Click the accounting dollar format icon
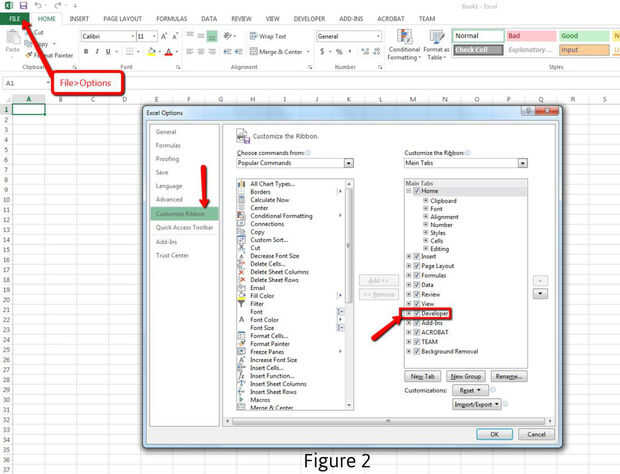The height and width of the screenshot is (474, 620). coord(322,52)
